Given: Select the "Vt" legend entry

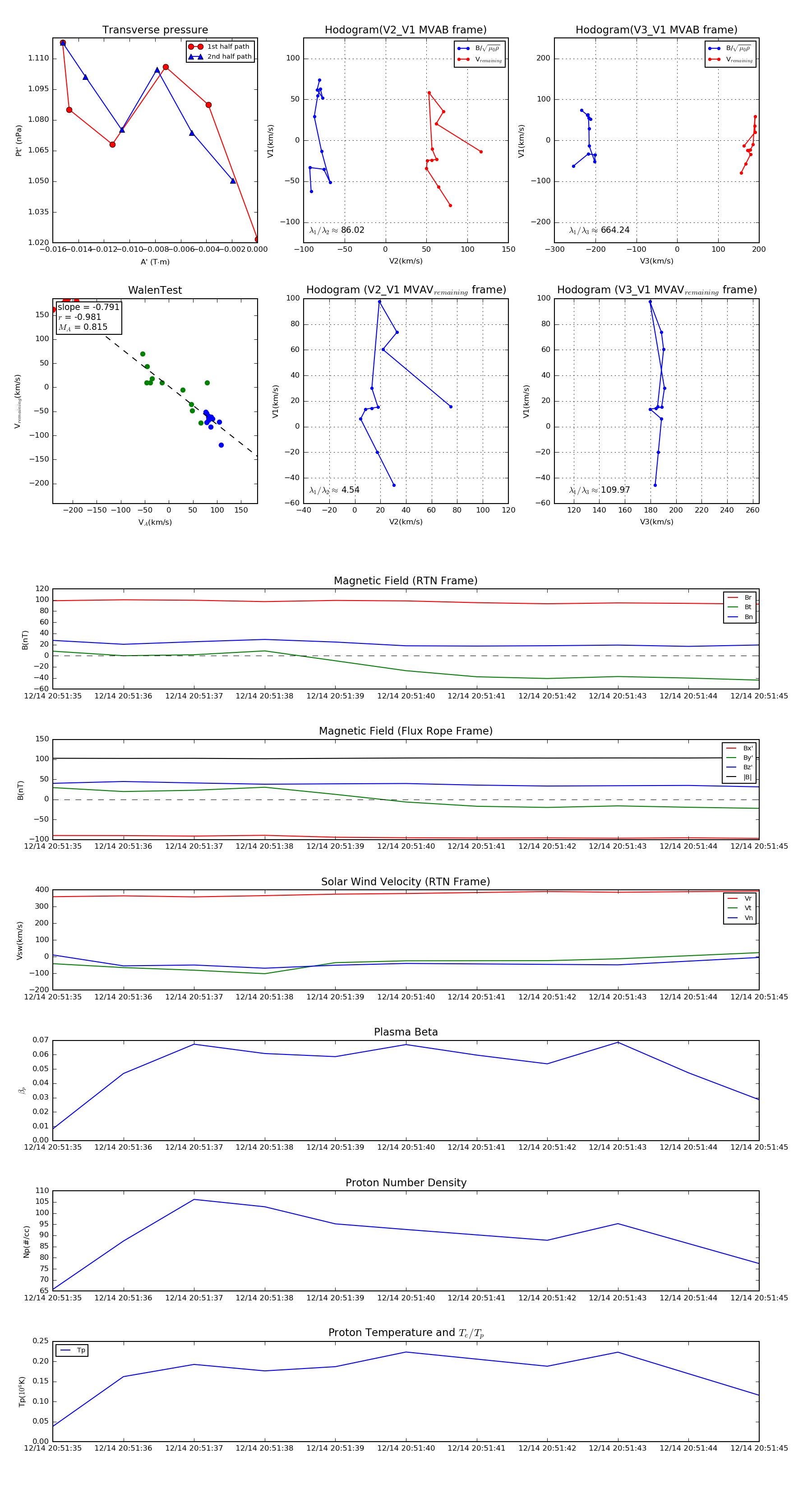Looking at the screenshot, I should (740, 908).
